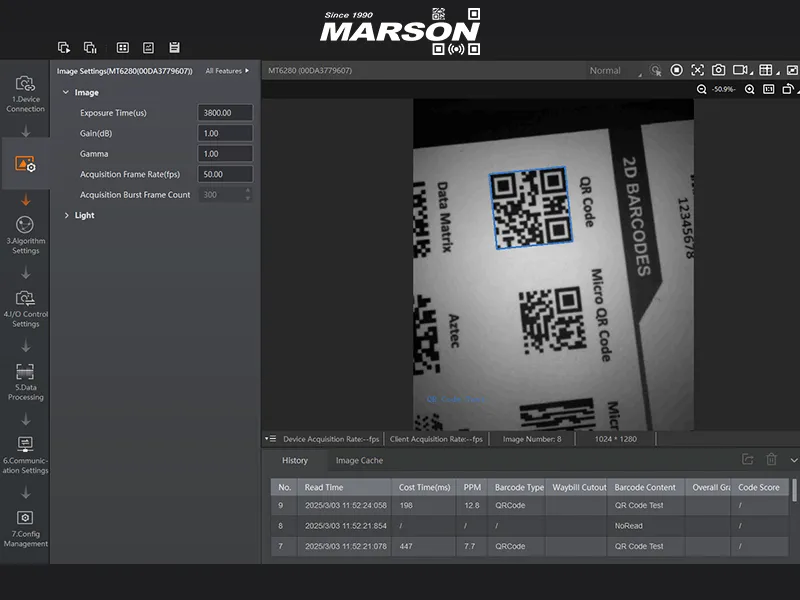The image size is (800, 600).
Task: Click the cost time value 447
Action: [x=406, y=546]
